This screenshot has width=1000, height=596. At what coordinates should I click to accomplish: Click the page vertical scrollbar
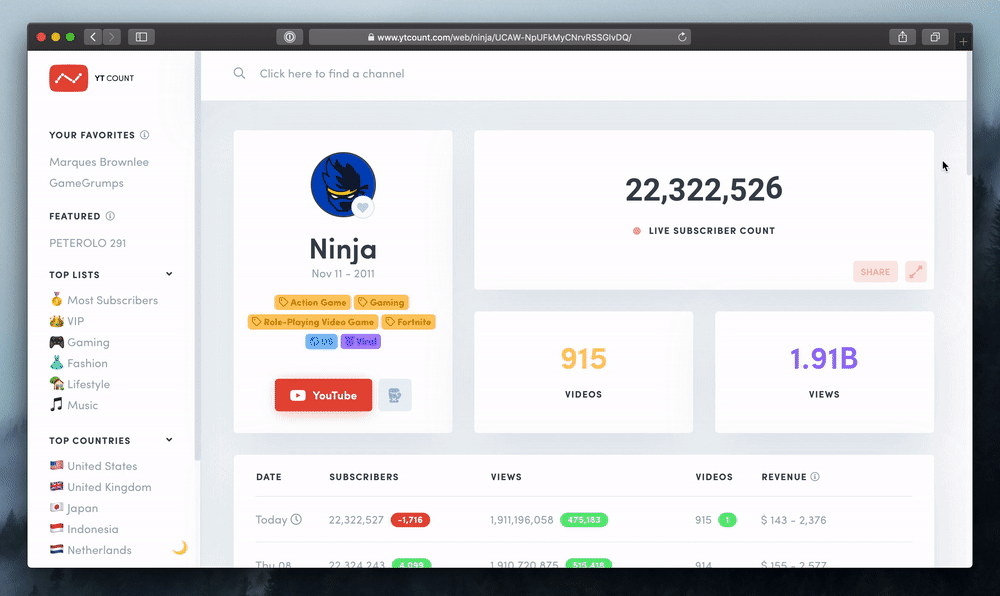(x=969, y=115)
